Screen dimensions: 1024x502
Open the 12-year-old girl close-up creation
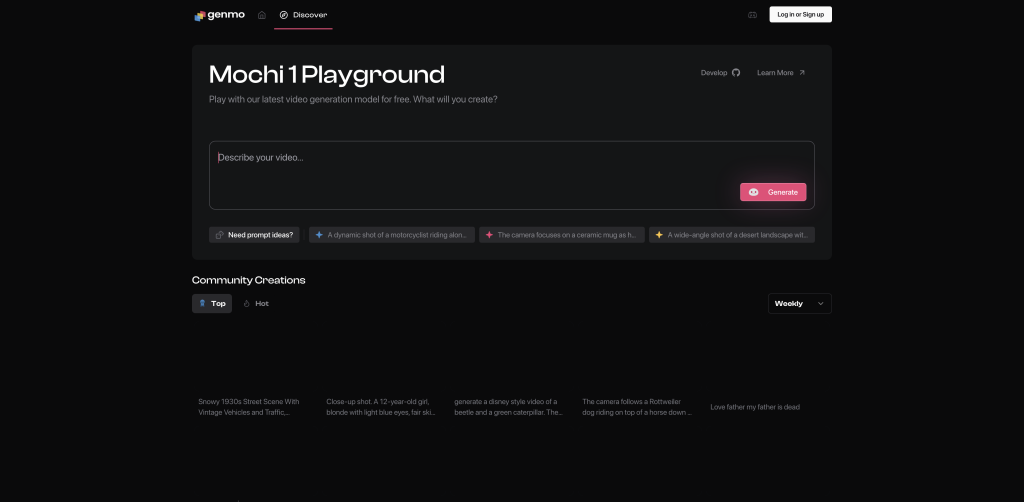[x=381, y=407]
